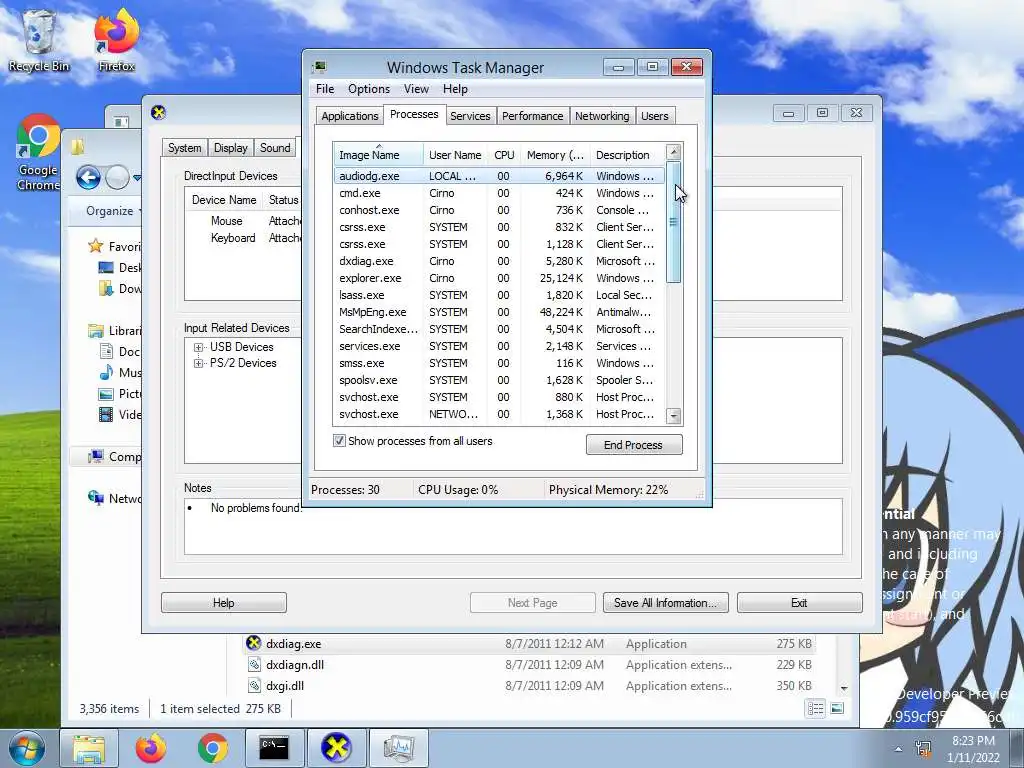1024x768 pixels.
Task: Select dxdiag.exe file icon in Explorer
Action: pos(253,643)
